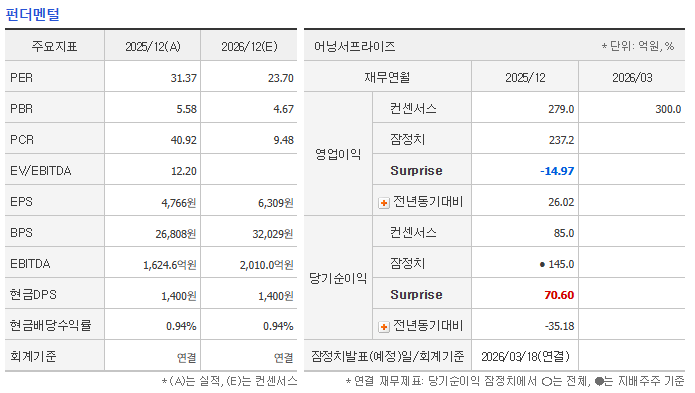
Task: Click the PBR row label
Action: [x=21, y=109]
